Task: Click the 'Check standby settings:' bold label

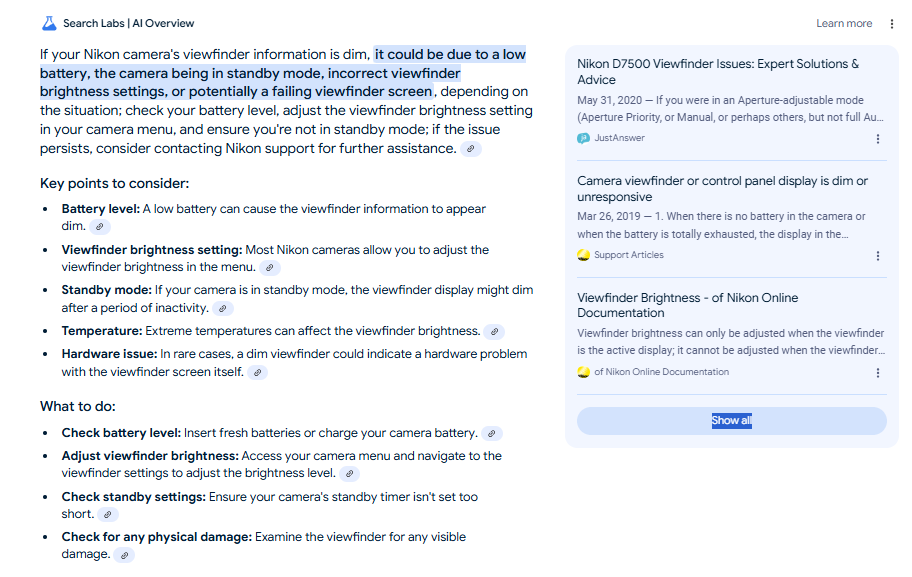Action: (134, 497)
